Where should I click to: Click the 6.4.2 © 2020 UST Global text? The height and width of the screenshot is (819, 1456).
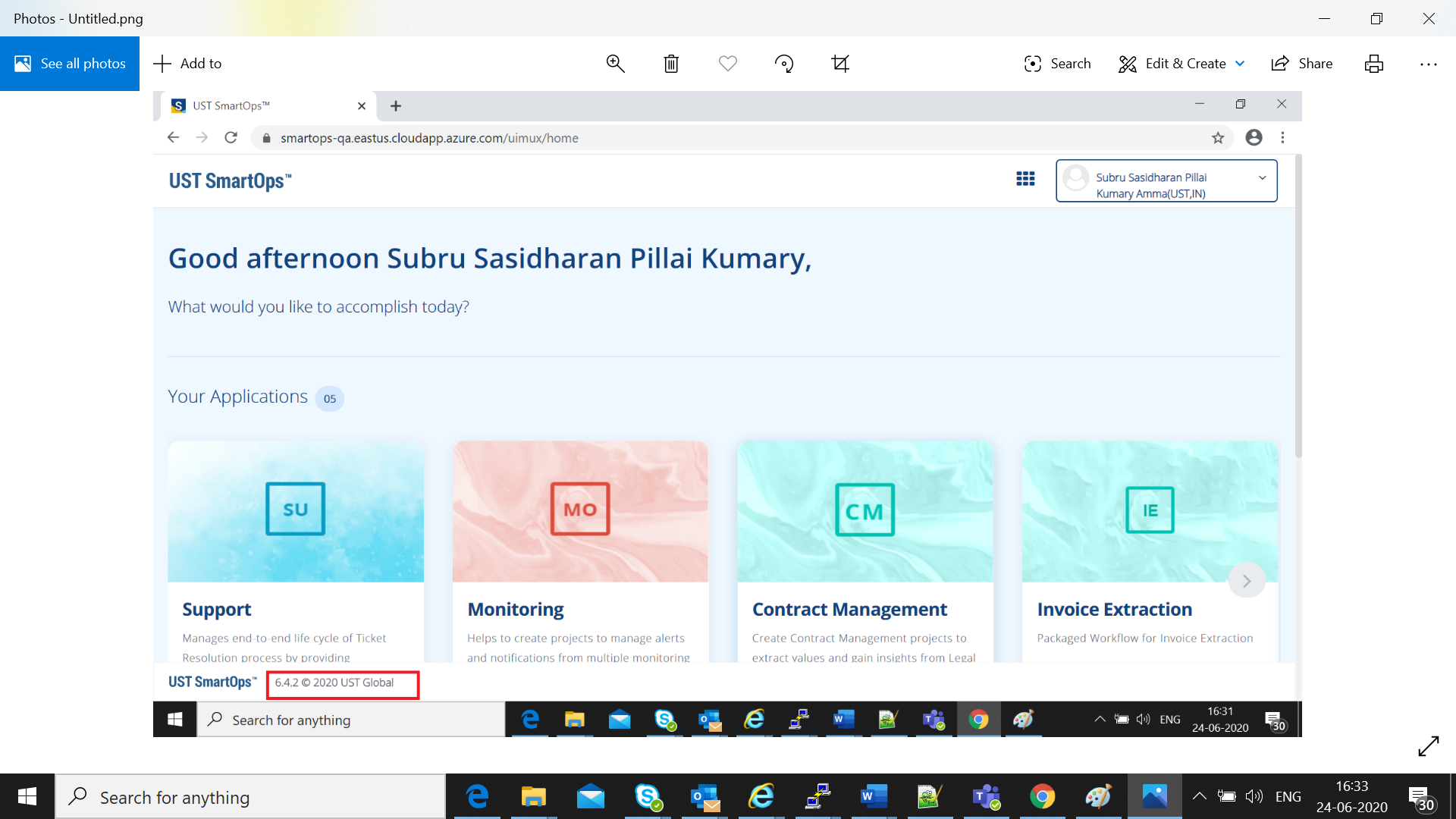(x=334, y=682)
